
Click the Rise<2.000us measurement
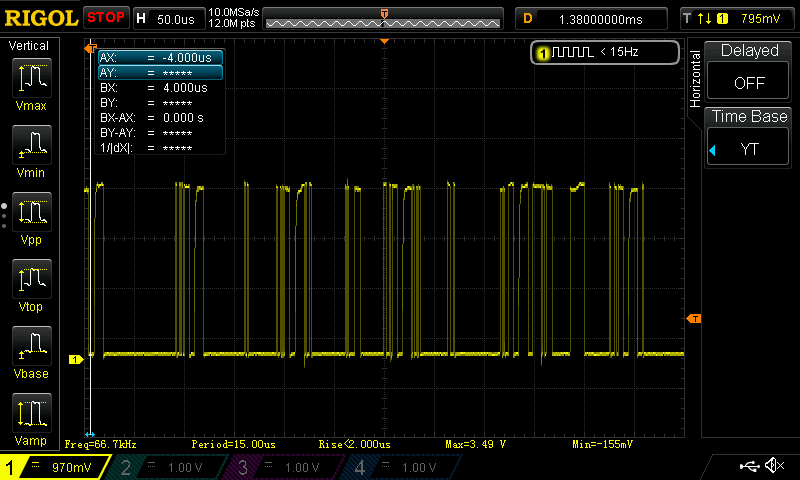point(355,444)
